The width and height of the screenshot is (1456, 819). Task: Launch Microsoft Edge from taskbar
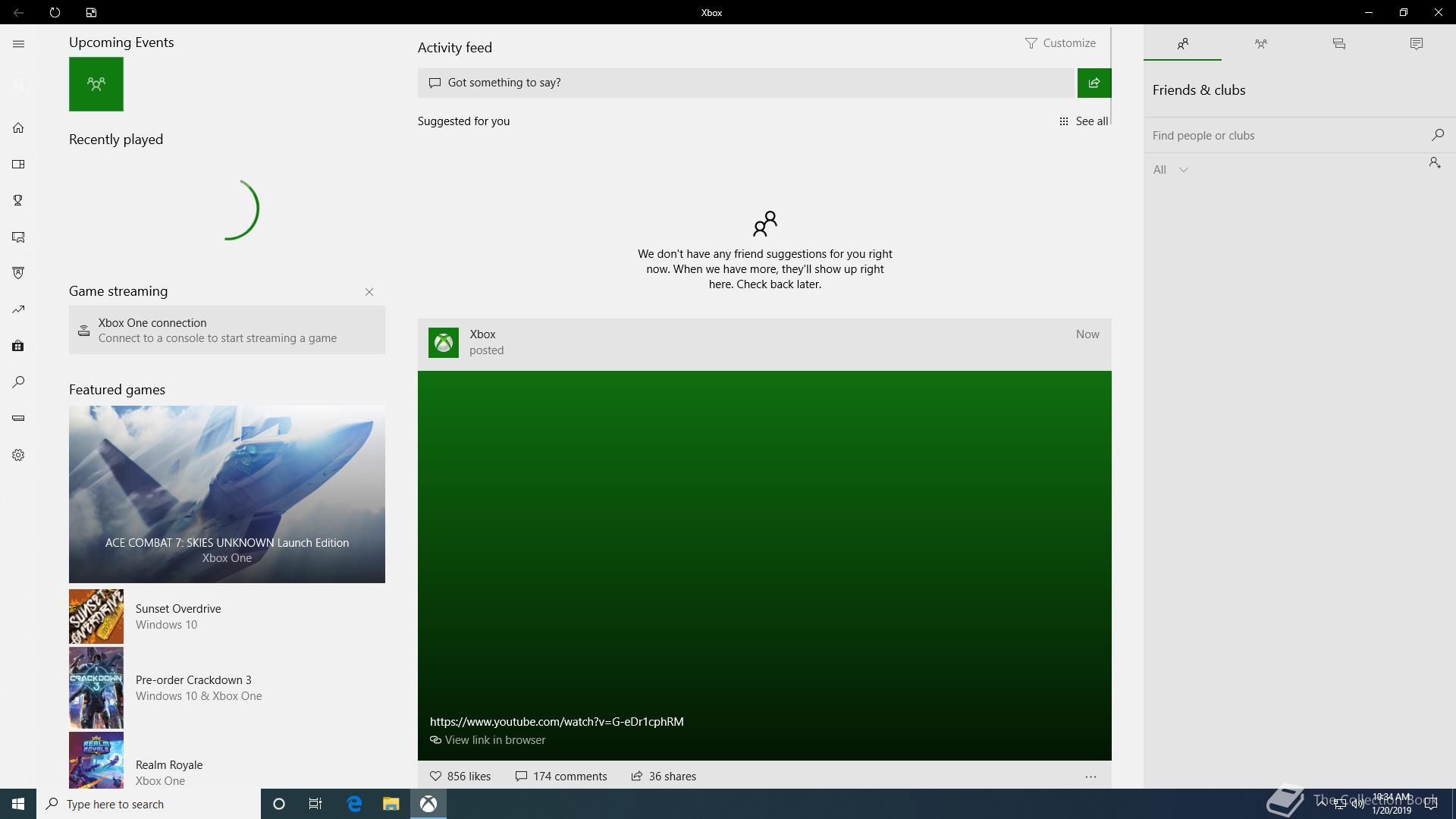click(x=354, y=804)
